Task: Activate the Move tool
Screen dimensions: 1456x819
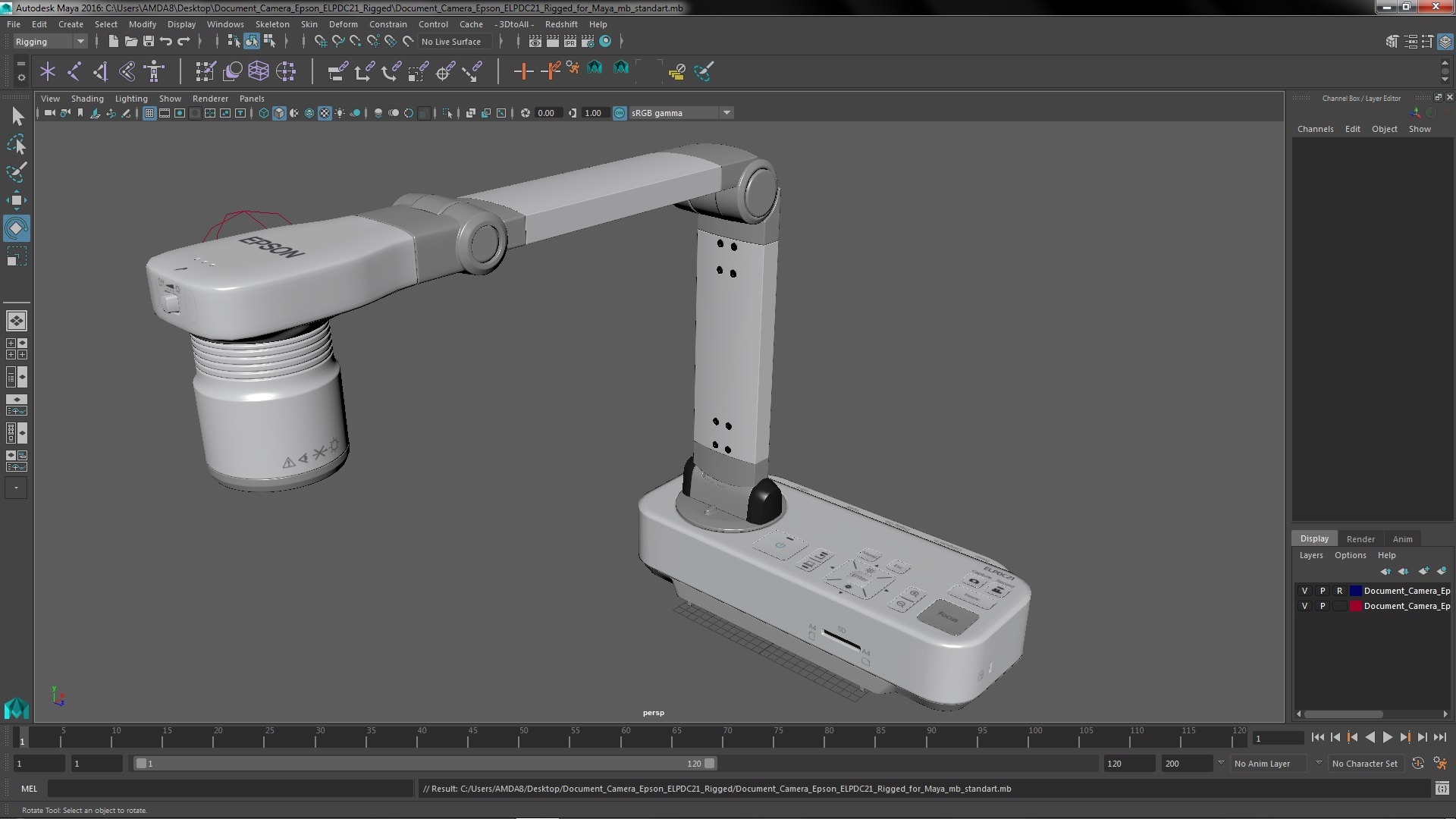Action: pyautogui.click(x=17, y=200)
